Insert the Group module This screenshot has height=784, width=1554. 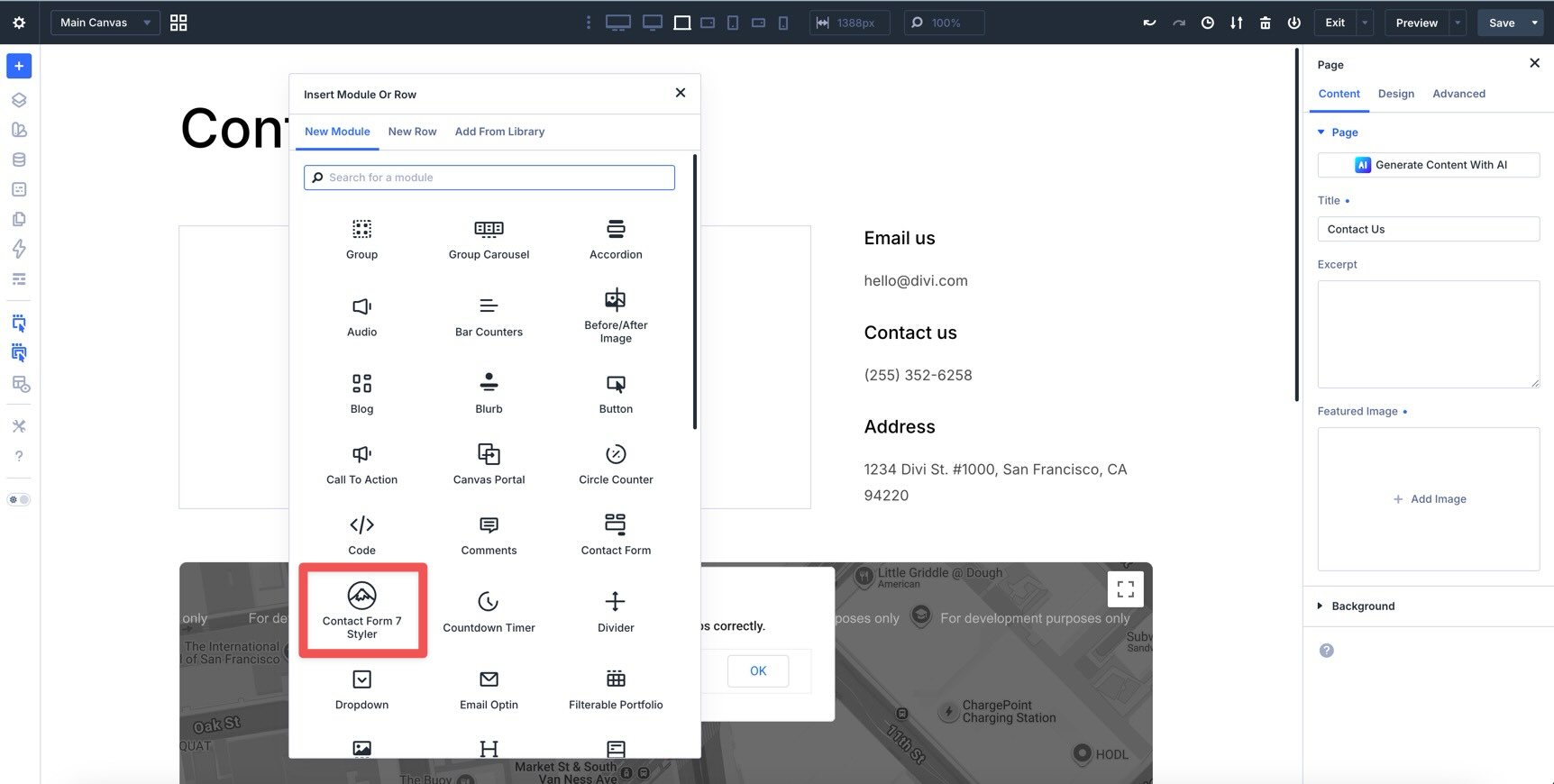[361, 240]
